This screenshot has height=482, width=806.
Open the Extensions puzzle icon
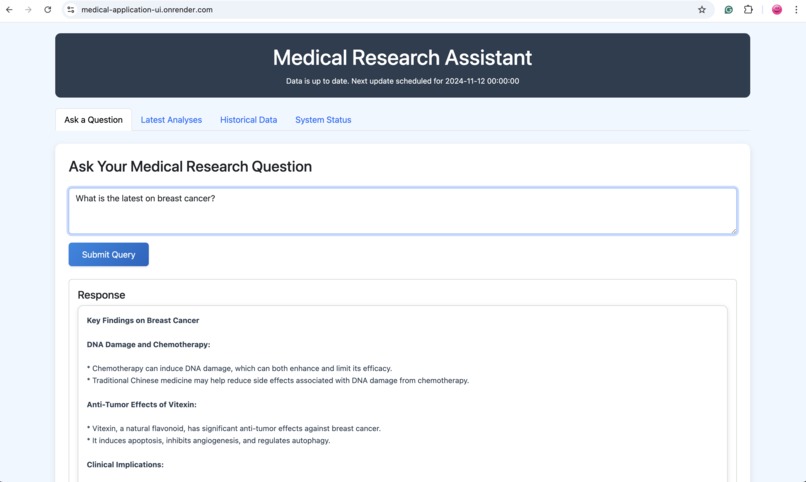[748, 10]
